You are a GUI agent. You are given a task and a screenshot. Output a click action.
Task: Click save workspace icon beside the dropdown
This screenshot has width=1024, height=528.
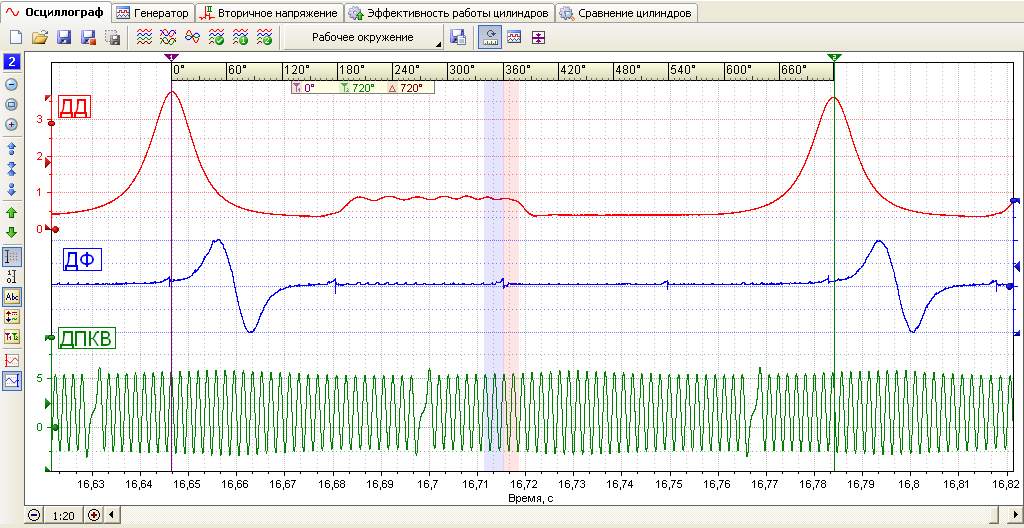pos(458,37)
